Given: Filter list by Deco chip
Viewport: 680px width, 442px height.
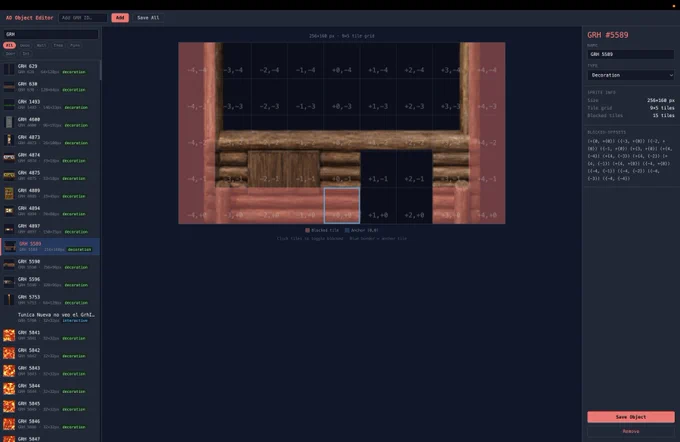Looking at the screenshot, I should click(x=25, y=45).
